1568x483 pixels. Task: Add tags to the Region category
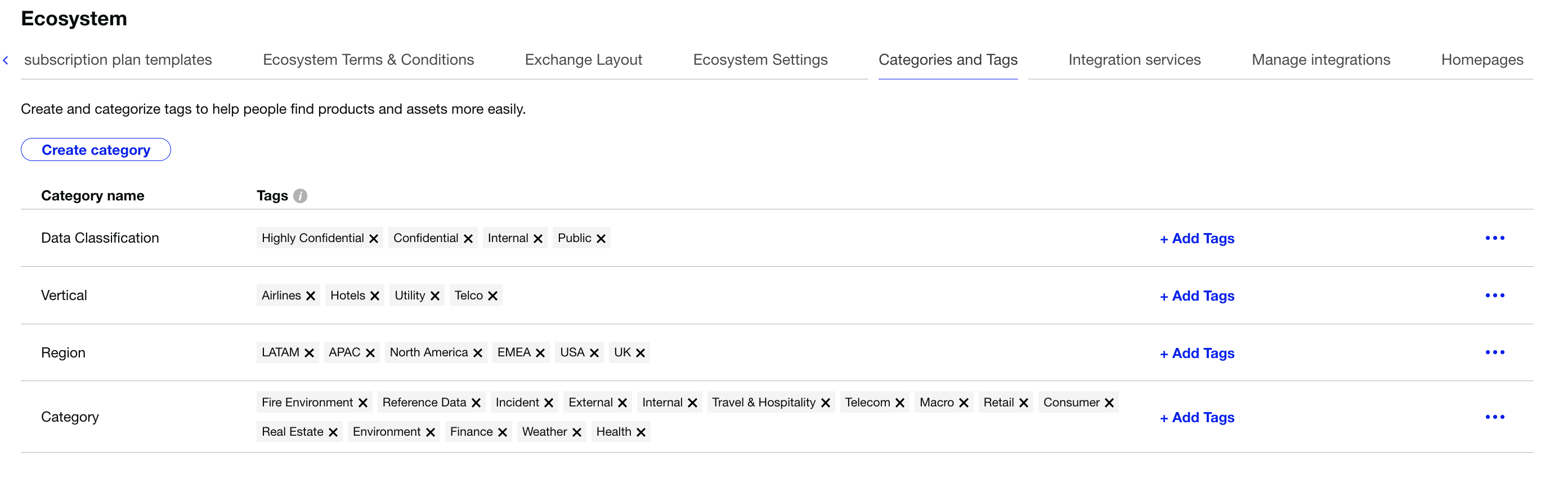pos(1197,354)
